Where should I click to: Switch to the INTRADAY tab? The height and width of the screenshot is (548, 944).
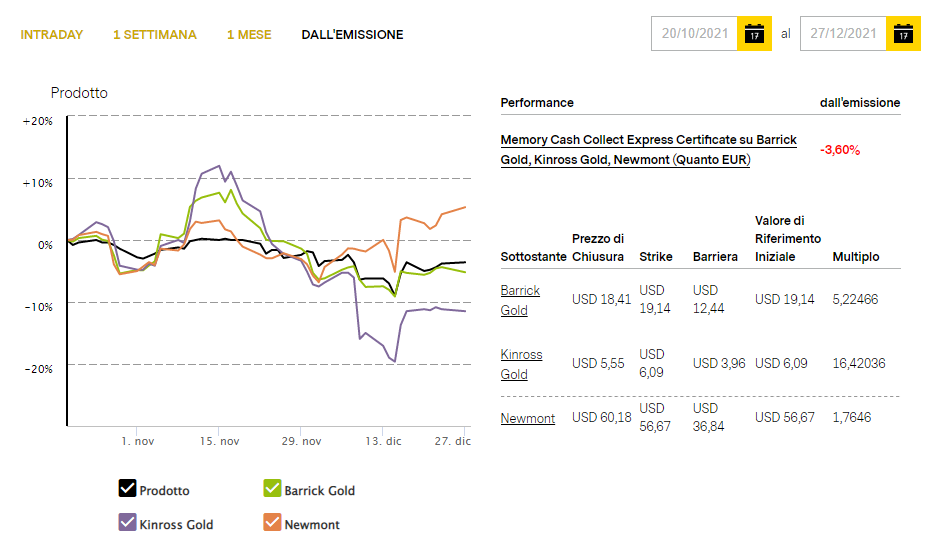click(x=52, y=35)
